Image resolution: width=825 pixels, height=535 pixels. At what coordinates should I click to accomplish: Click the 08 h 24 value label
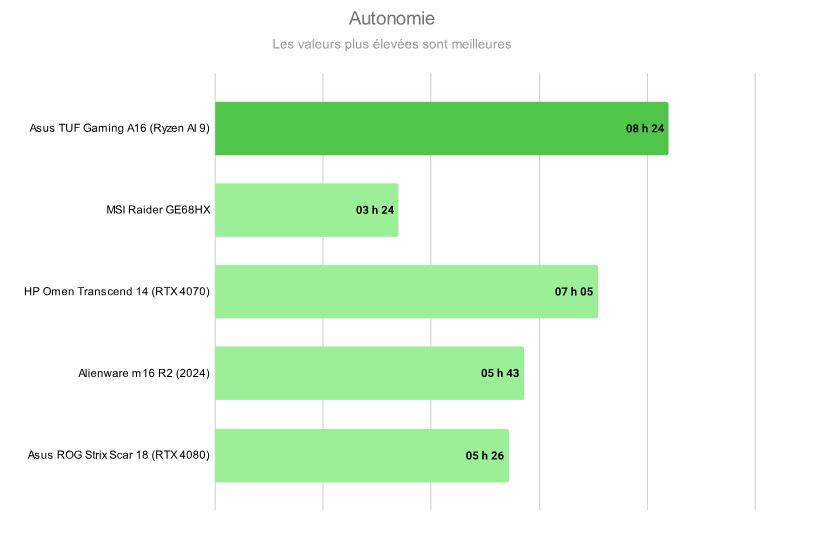645,128
